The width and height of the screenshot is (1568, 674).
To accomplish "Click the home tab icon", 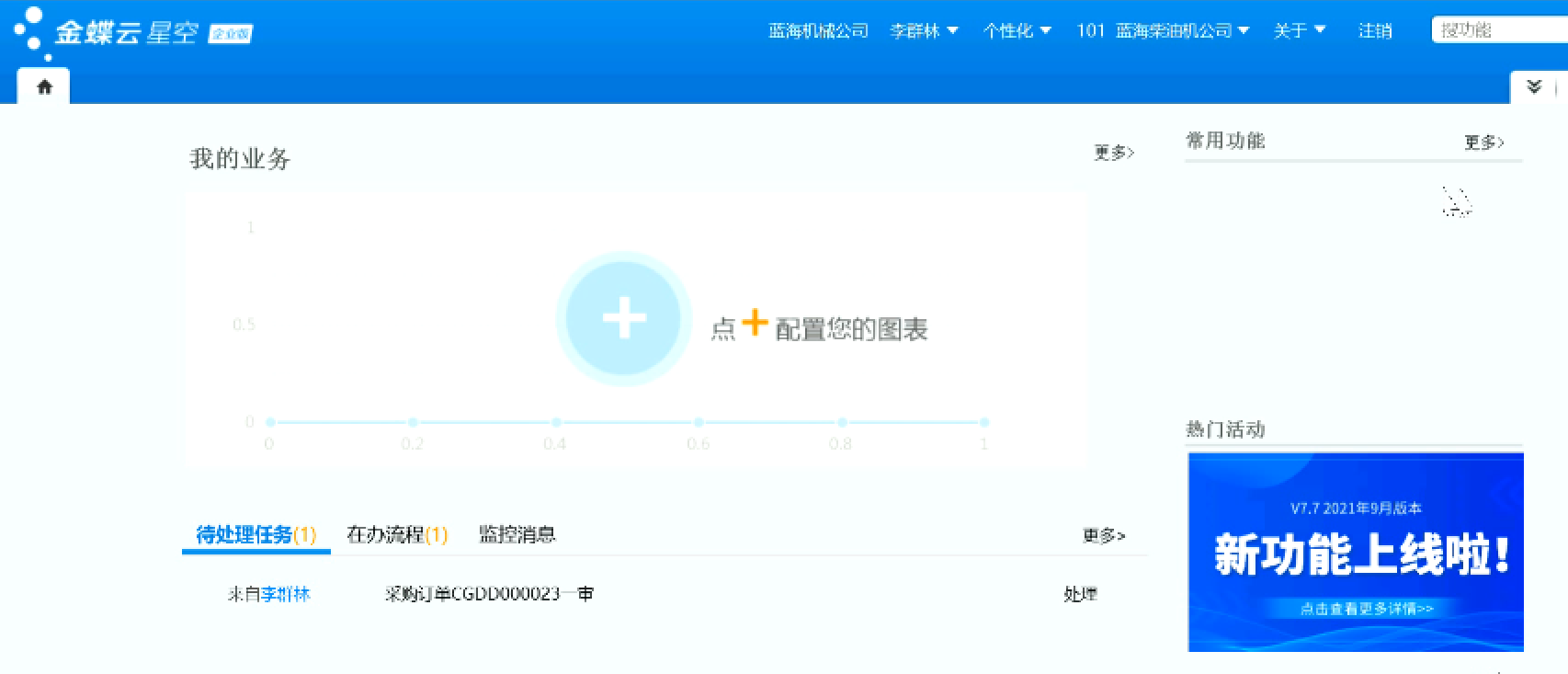I will (44, 87).
